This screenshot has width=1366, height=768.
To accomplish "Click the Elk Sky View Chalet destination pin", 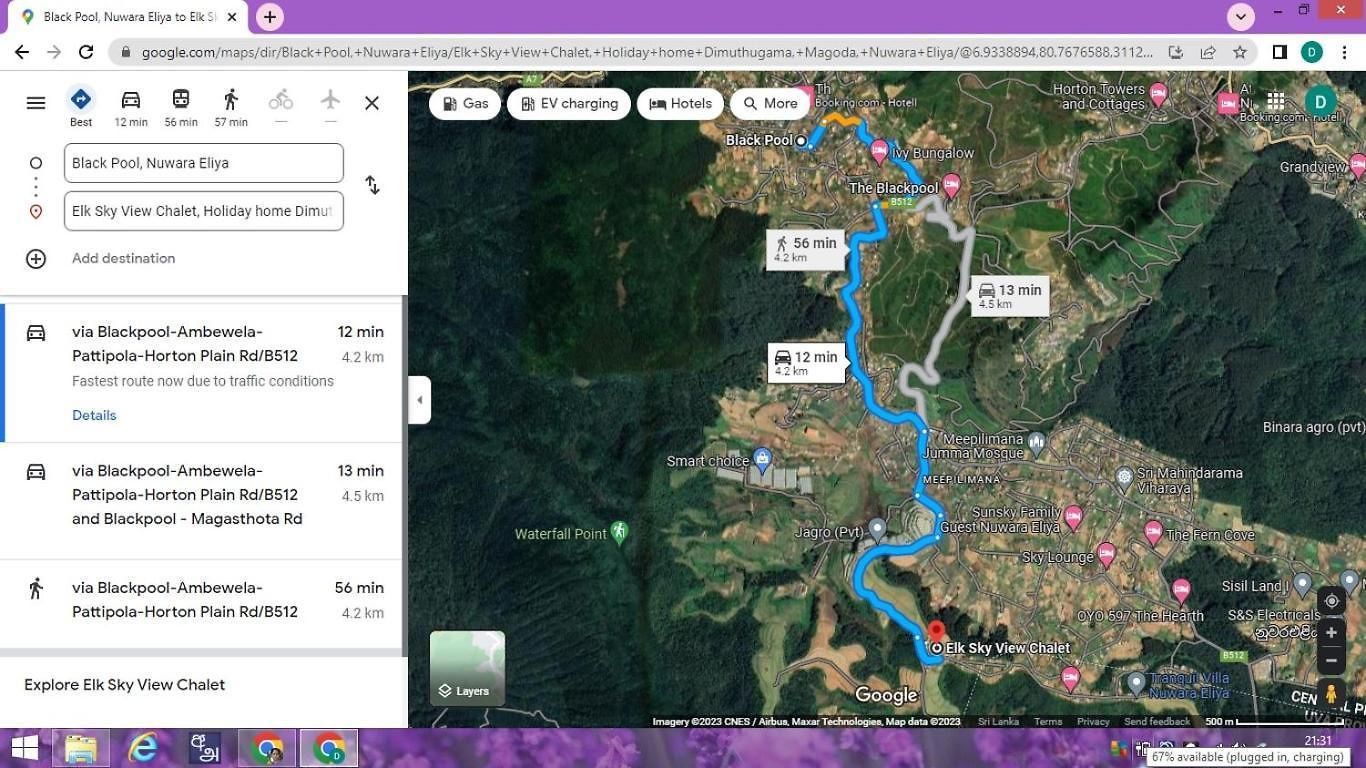I will pyautogui.click(x=936, y=635).
